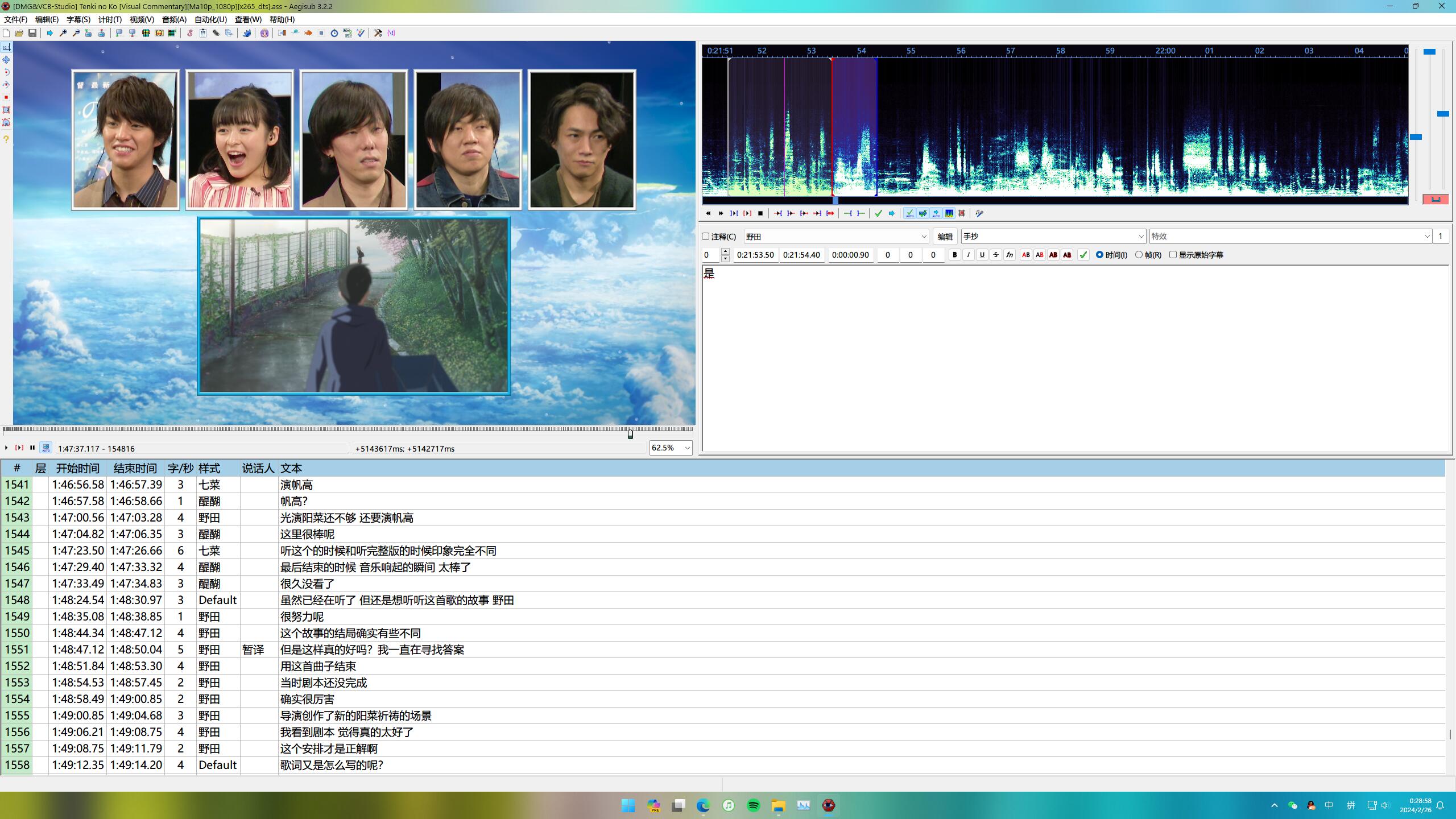This screenshot has width=1456, height=819.
Task: Open the Styles Manager pink S icon
Action: [190, 33]
